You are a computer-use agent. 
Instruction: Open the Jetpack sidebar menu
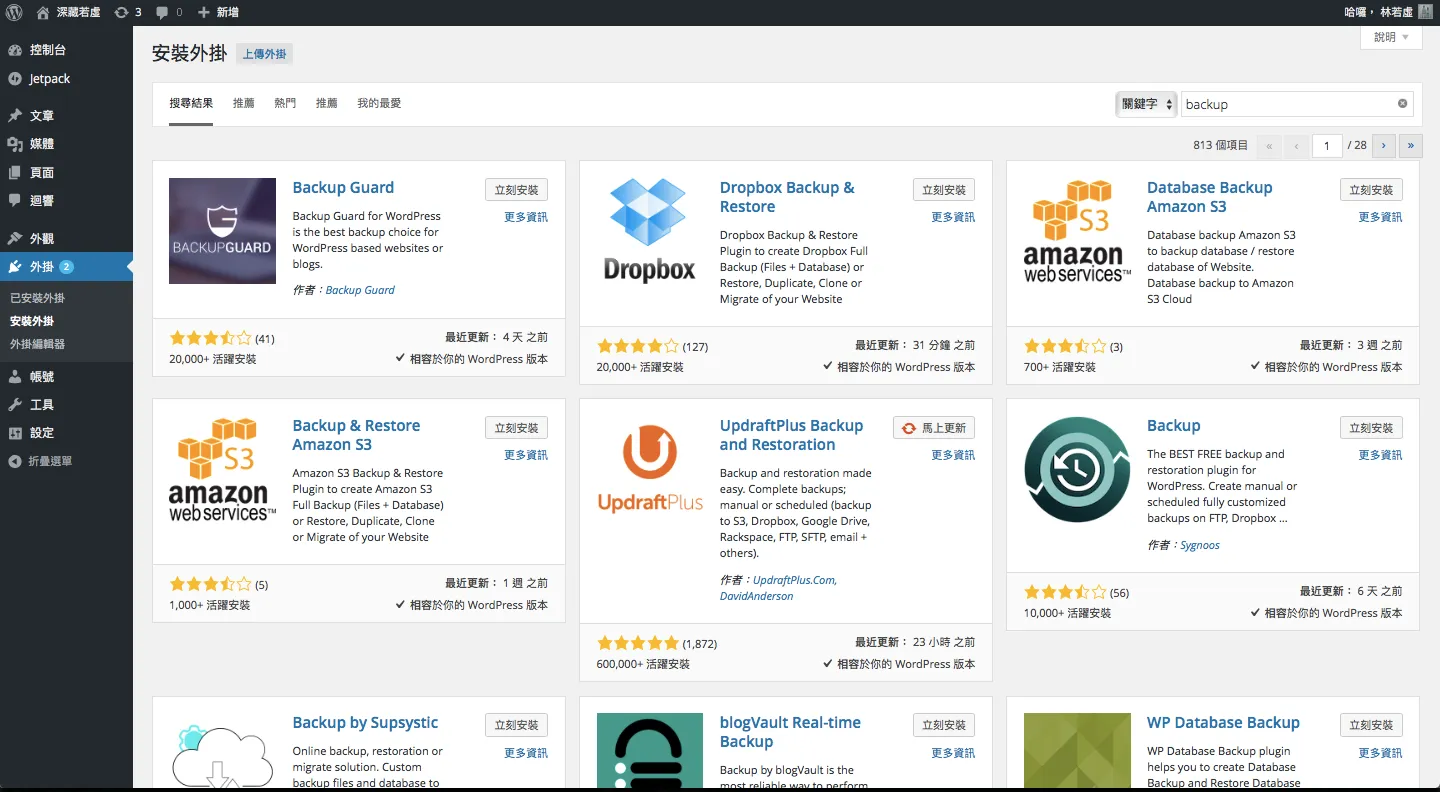click(x=49, y=79)
